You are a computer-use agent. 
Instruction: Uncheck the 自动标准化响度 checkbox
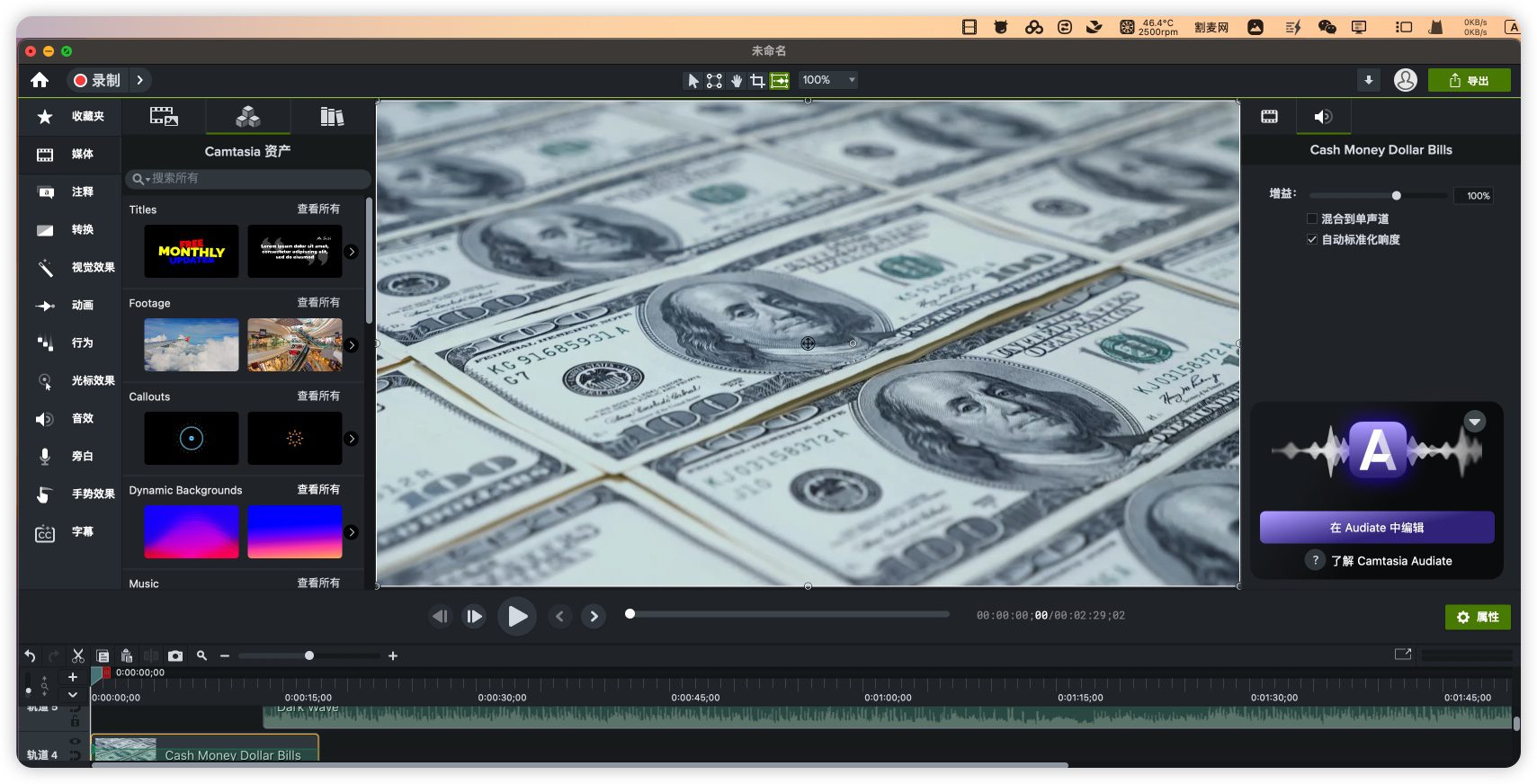point(1311,239)
